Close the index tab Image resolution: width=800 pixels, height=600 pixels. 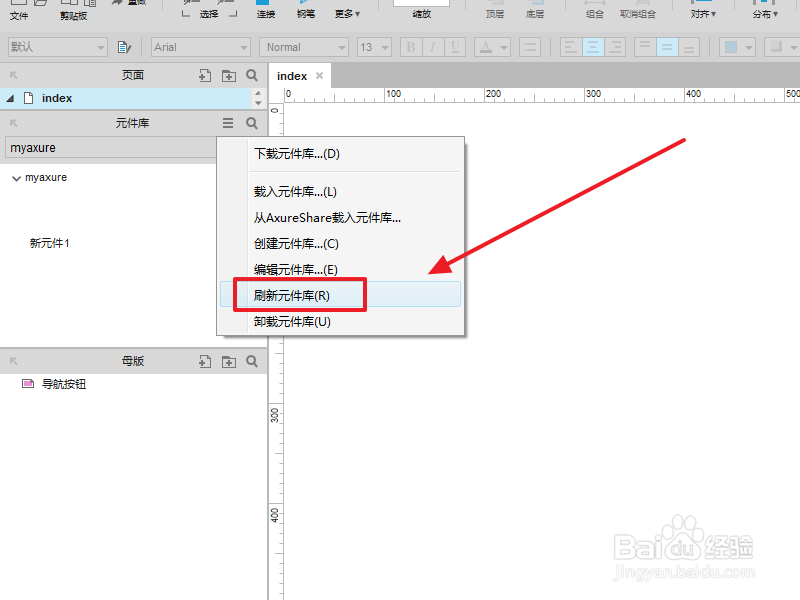[319, 76]
